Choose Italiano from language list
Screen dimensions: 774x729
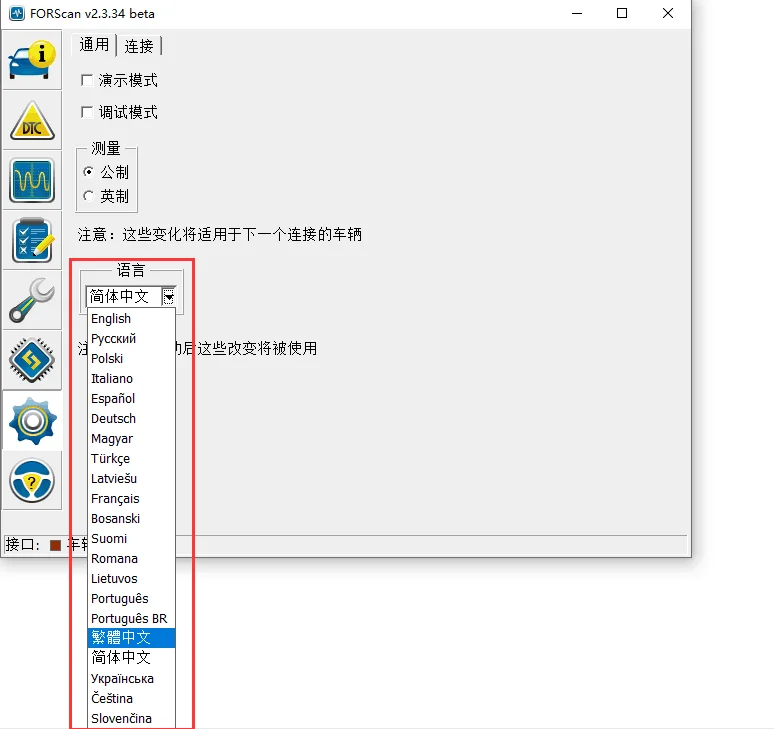[x=131, y=379]
